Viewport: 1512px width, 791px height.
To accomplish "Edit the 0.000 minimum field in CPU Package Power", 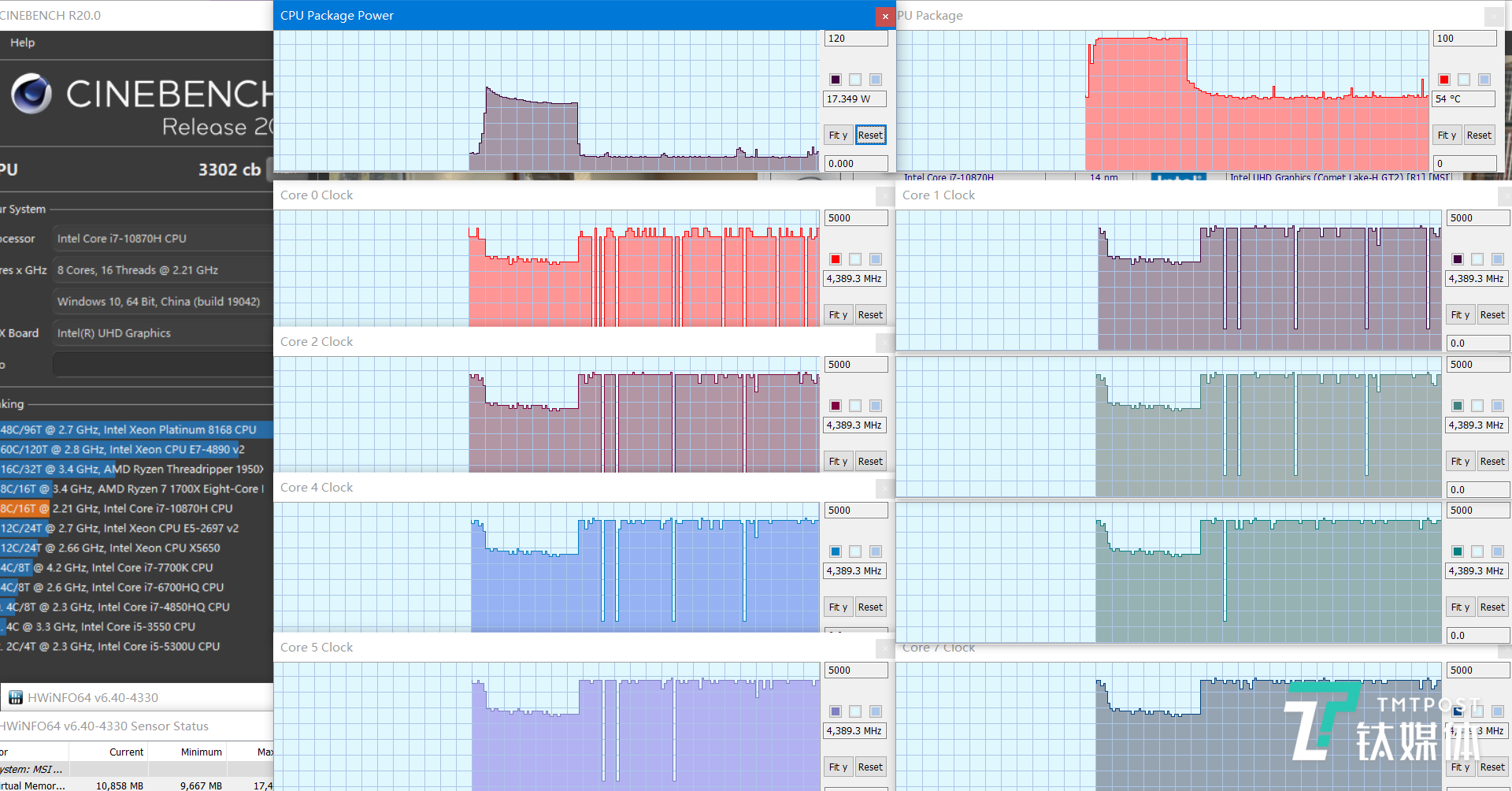I will click(x=856, y=164).
